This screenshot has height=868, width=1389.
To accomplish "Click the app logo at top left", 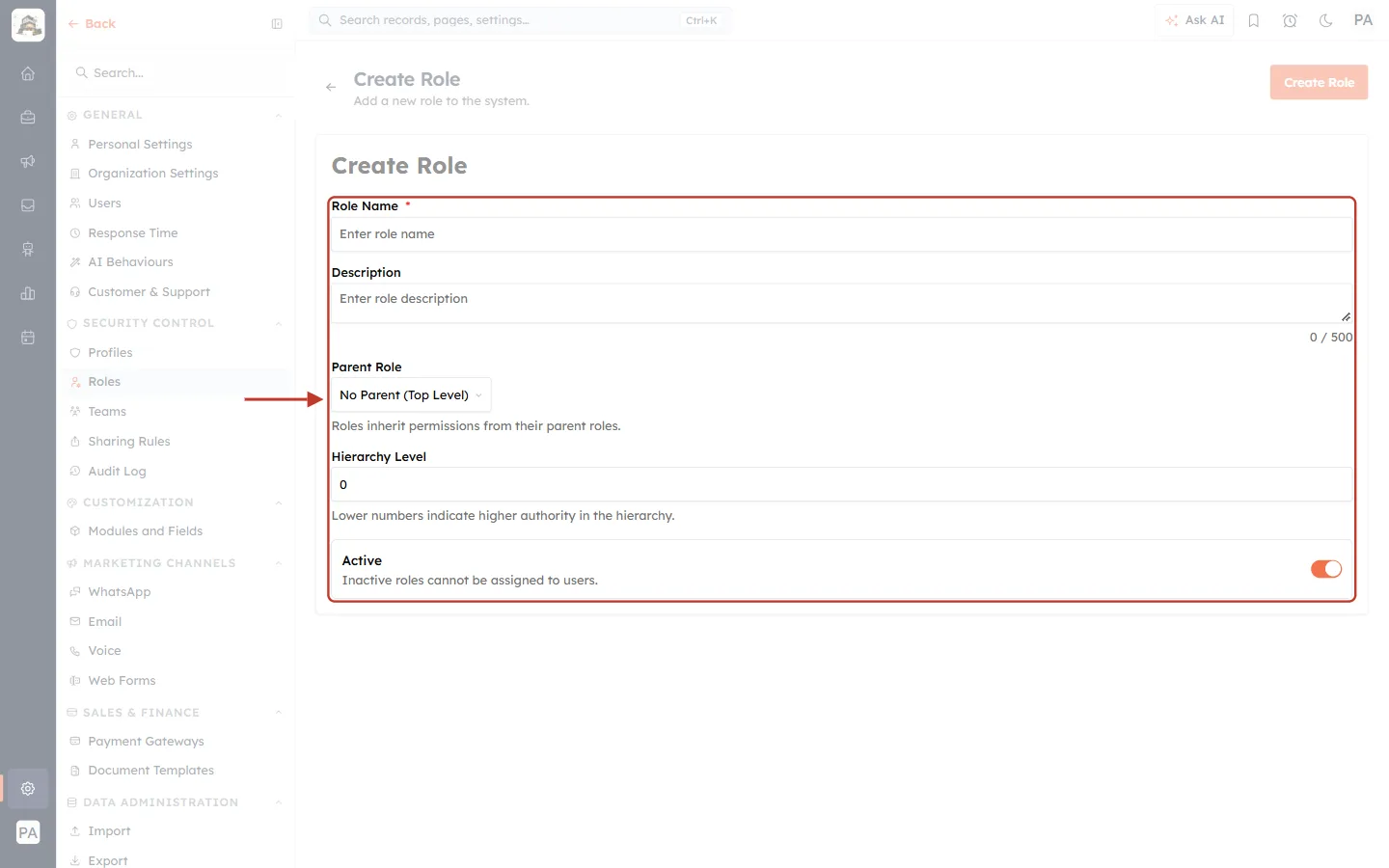I will click(28, 25).
